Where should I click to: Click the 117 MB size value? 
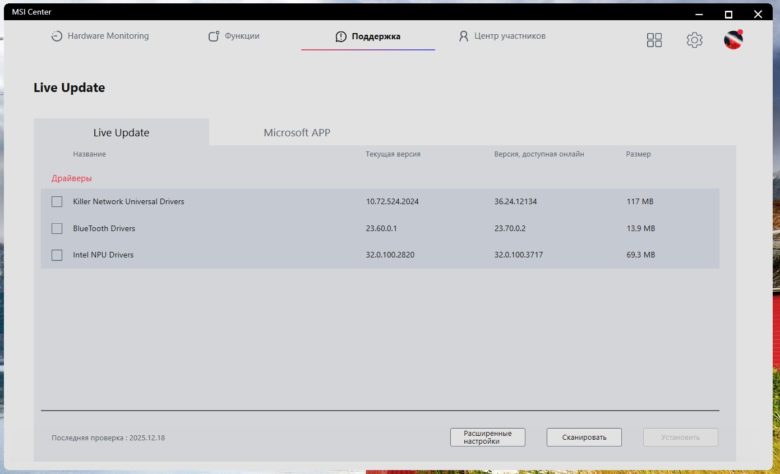click(640, 201)
